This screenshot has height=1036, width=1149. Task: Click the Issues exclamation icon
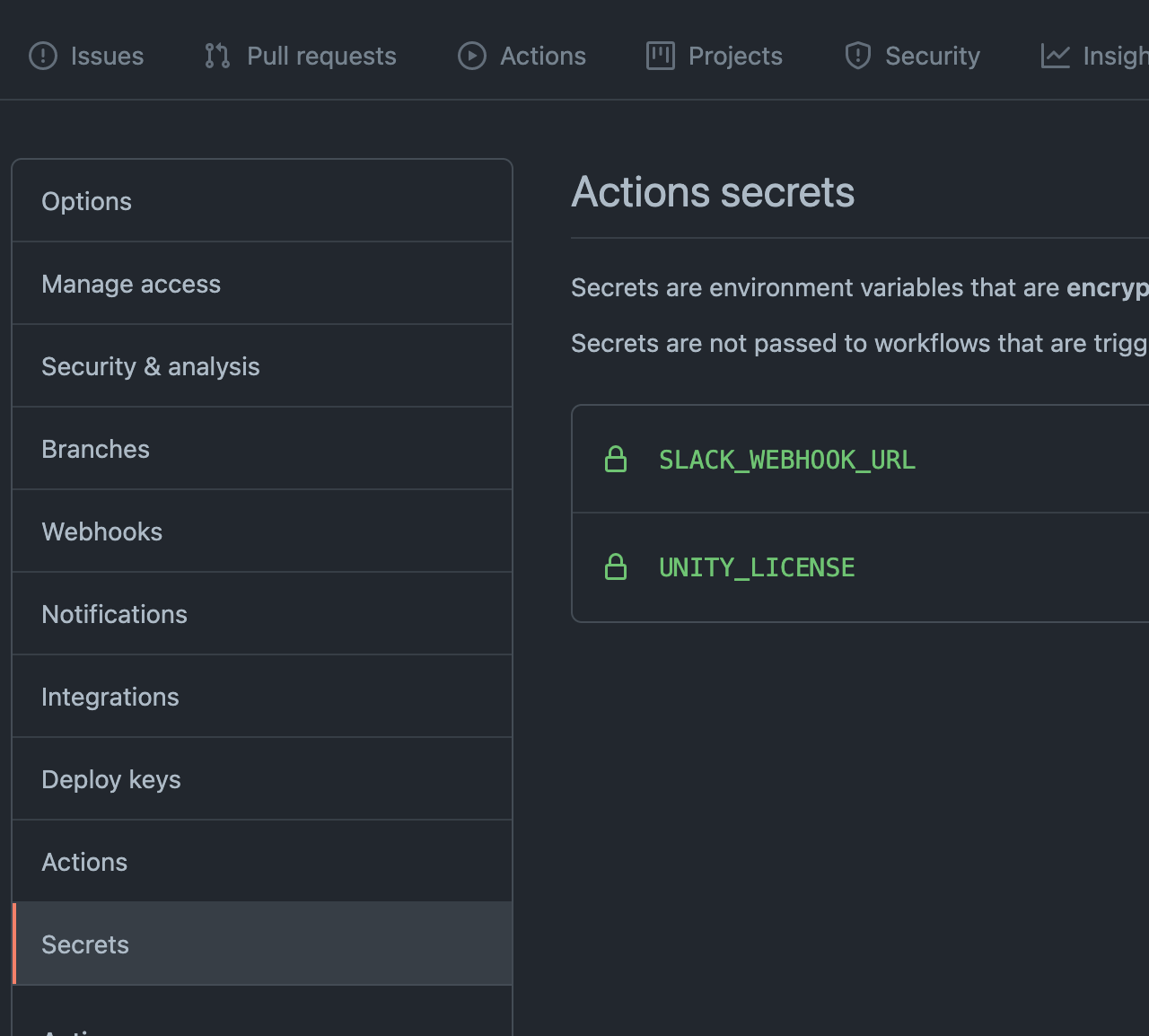click(42, 56)
